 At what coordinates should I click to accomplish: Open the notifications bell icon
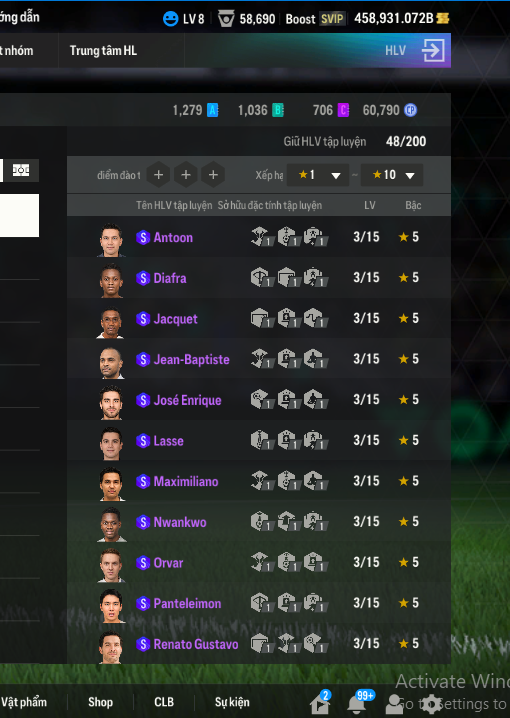click(357, 704)
